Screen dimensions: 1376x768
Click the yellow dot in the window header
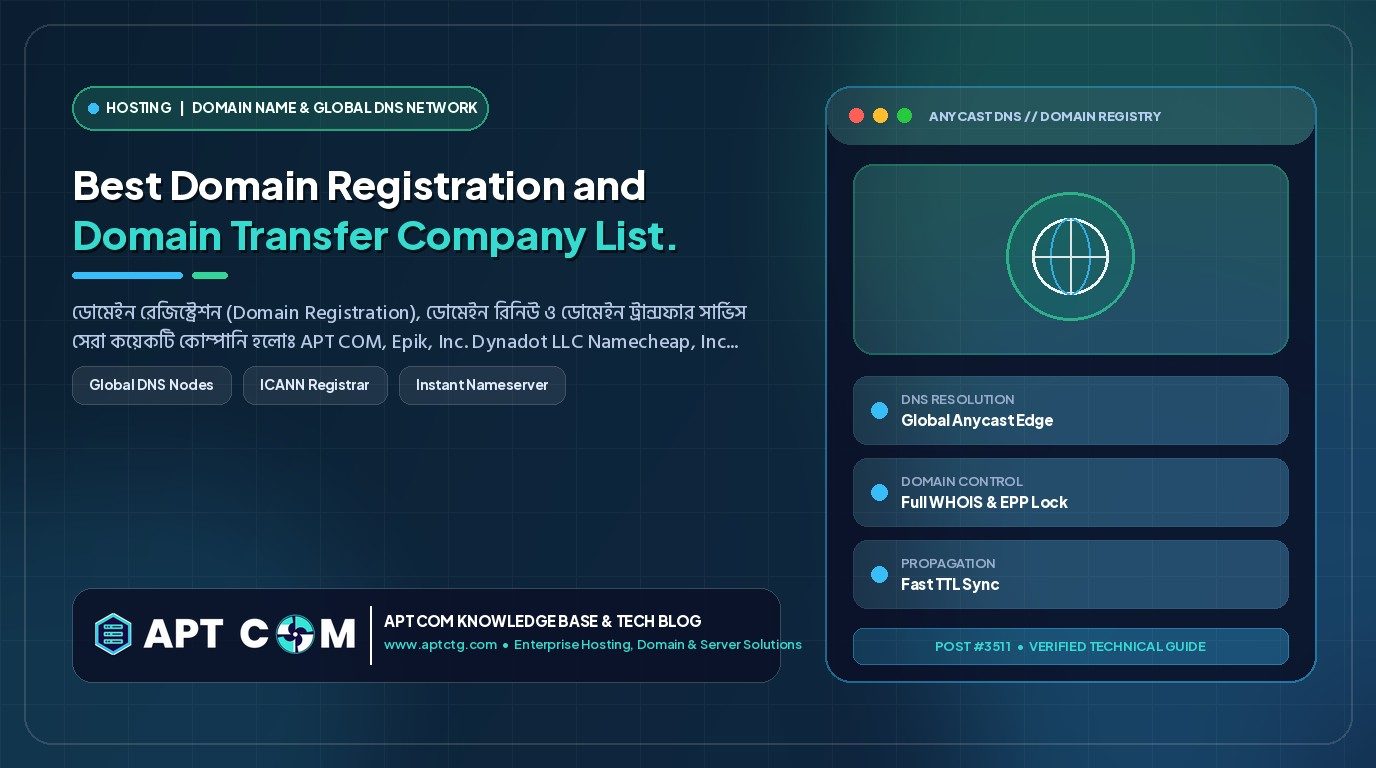pos(880,116)
